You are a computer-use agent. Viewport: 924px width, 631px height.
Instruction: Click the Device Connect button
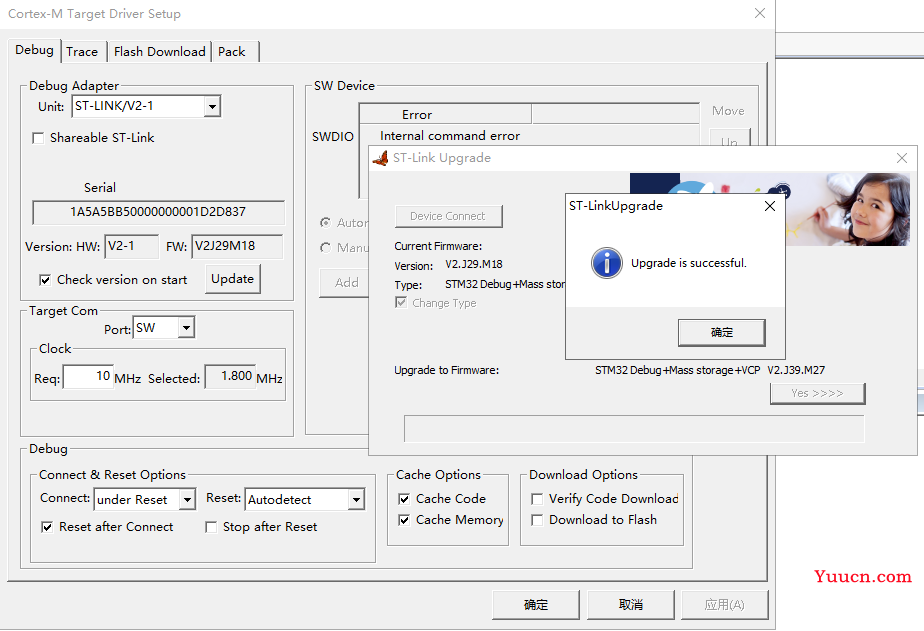448,216
